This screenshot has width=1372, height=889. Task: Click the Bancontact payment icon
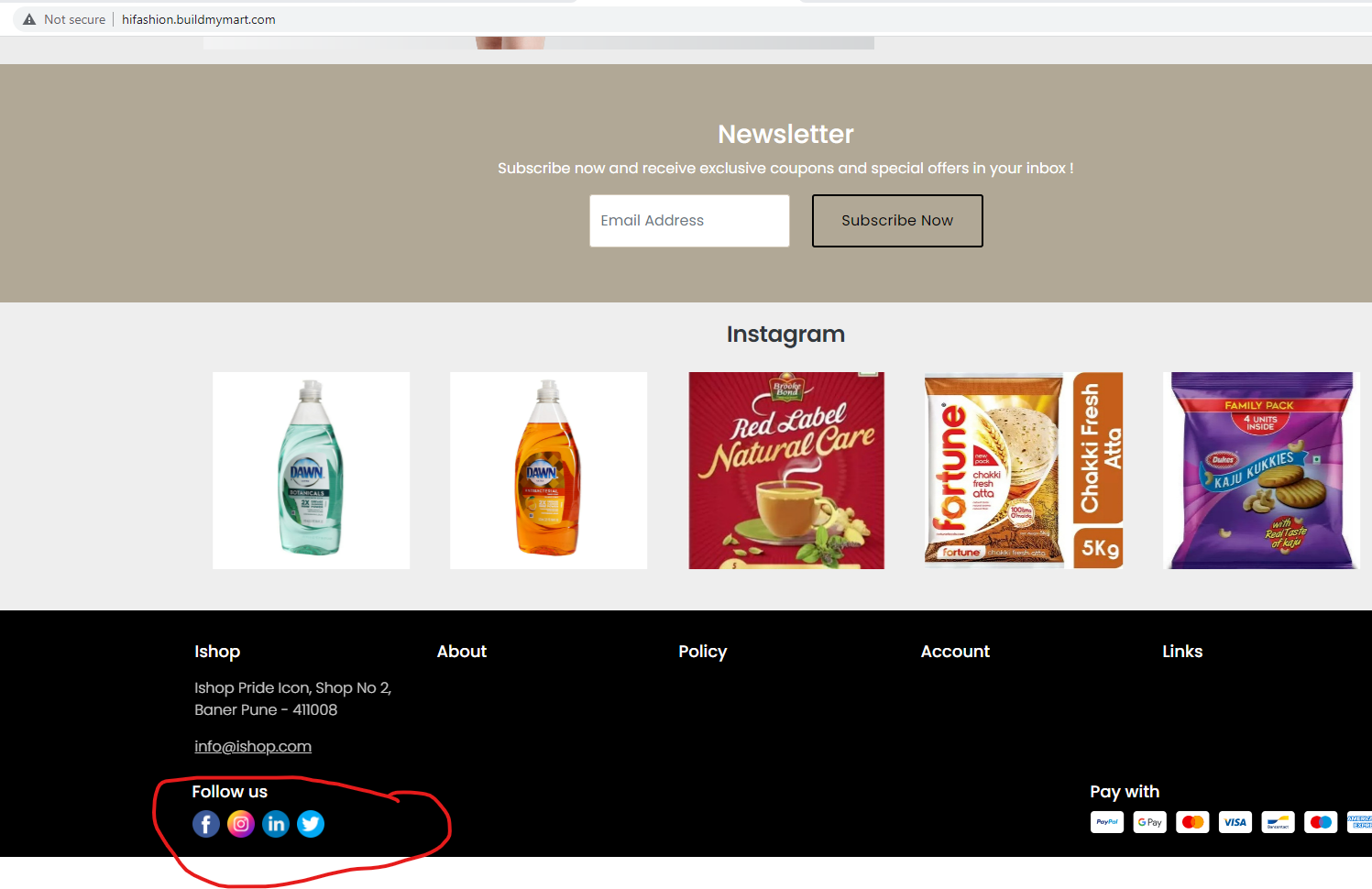[x=1279, y=822]
